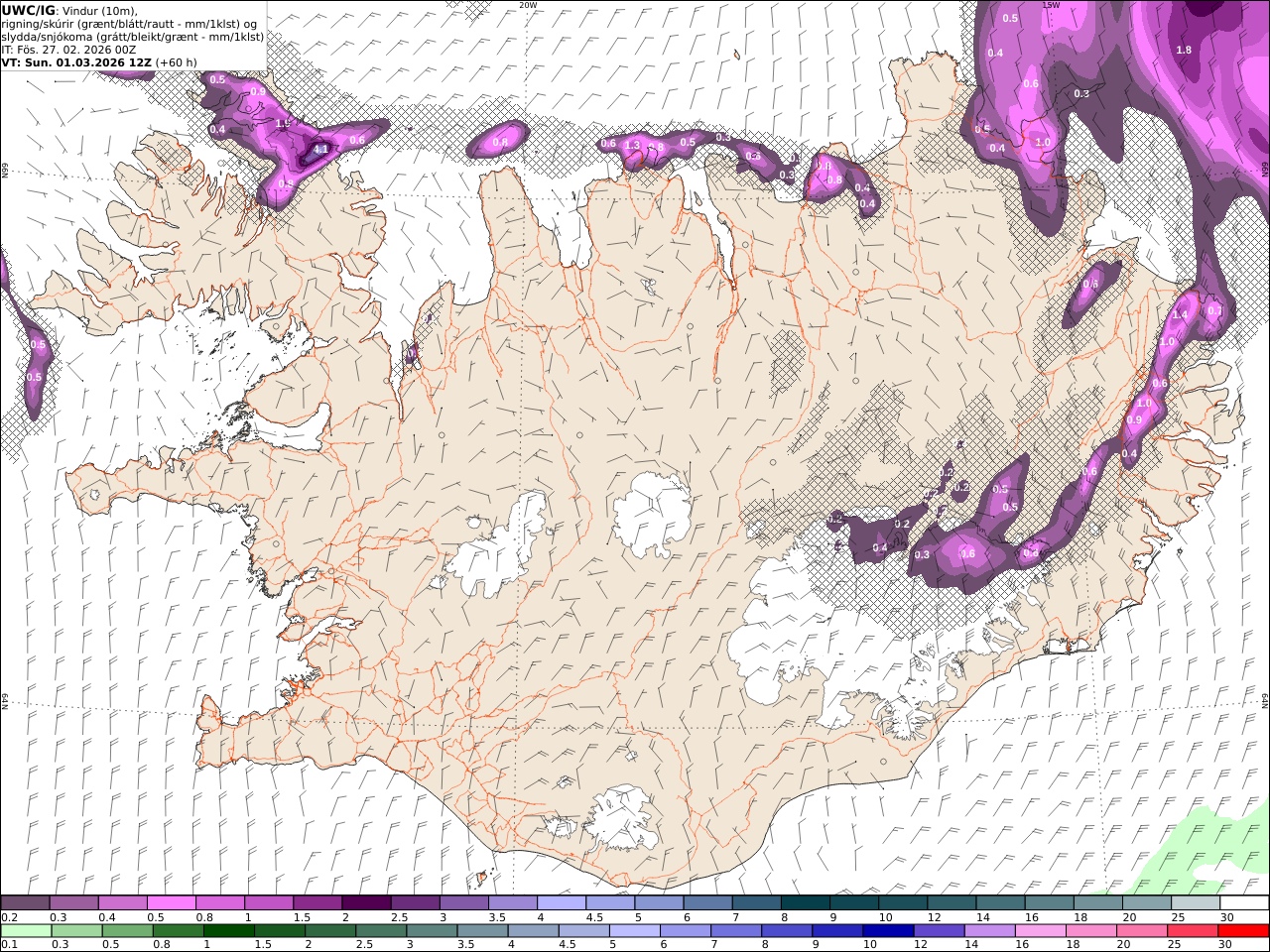Screen dimensions: 1270x952
Task: Click the top-row swatch between 6 and 7
Action: (x=707, y=903)
